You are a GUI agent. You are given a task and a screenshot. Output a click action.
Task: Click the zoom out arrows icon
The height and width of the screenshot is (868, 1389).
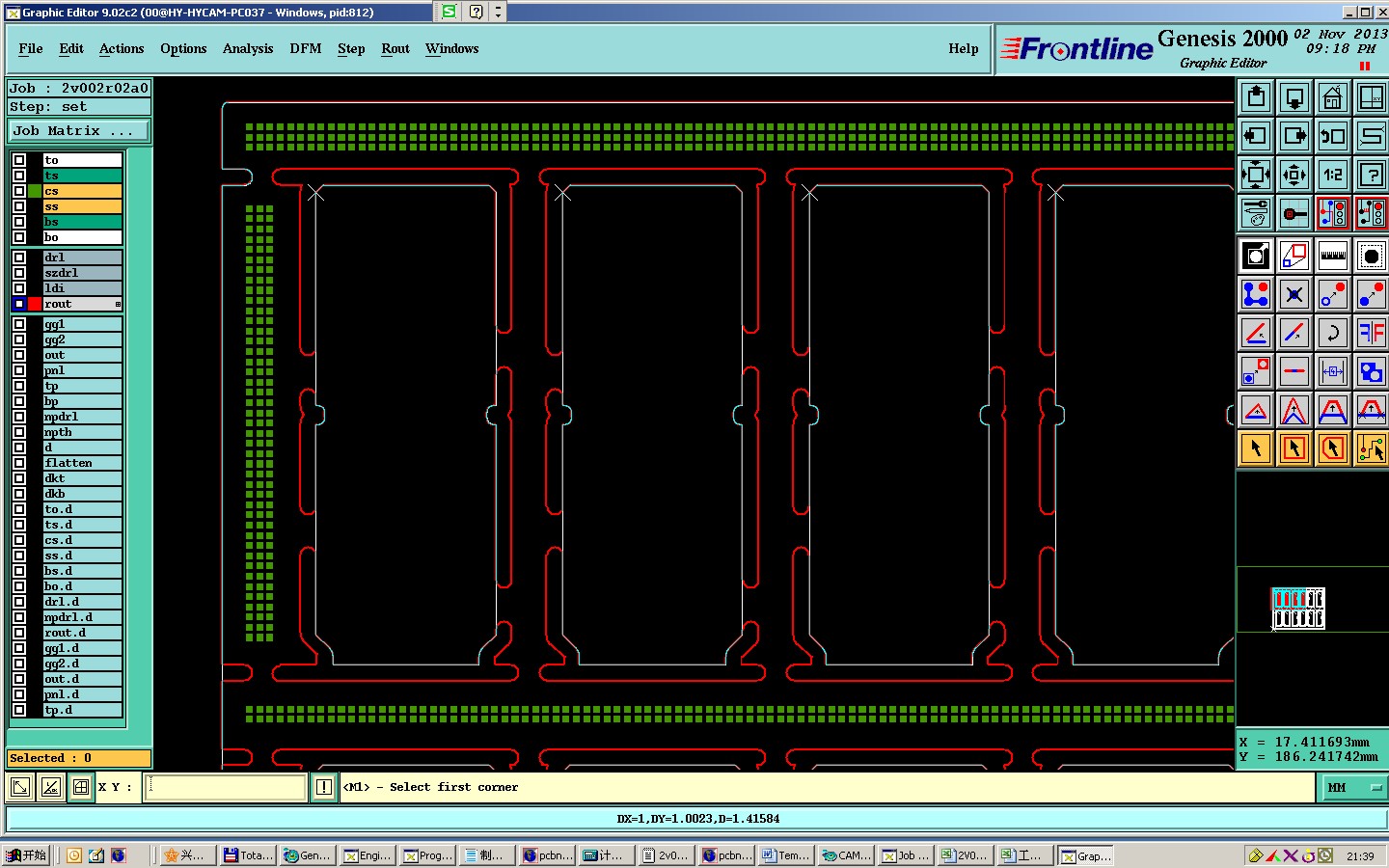pyautogui.click(x=1294, y=175)
